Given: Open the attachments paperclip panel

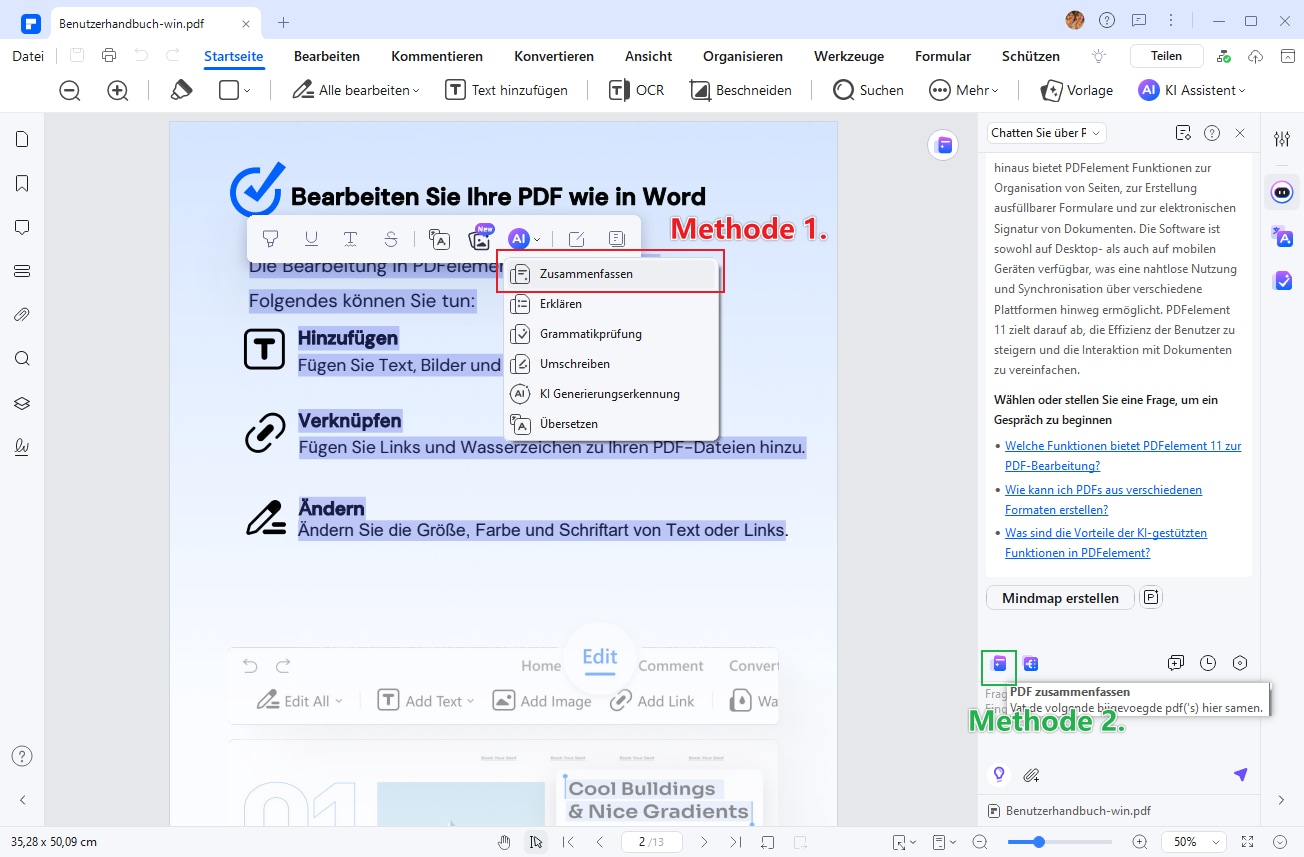Looking at the screenshot, I should pos(22,315).
